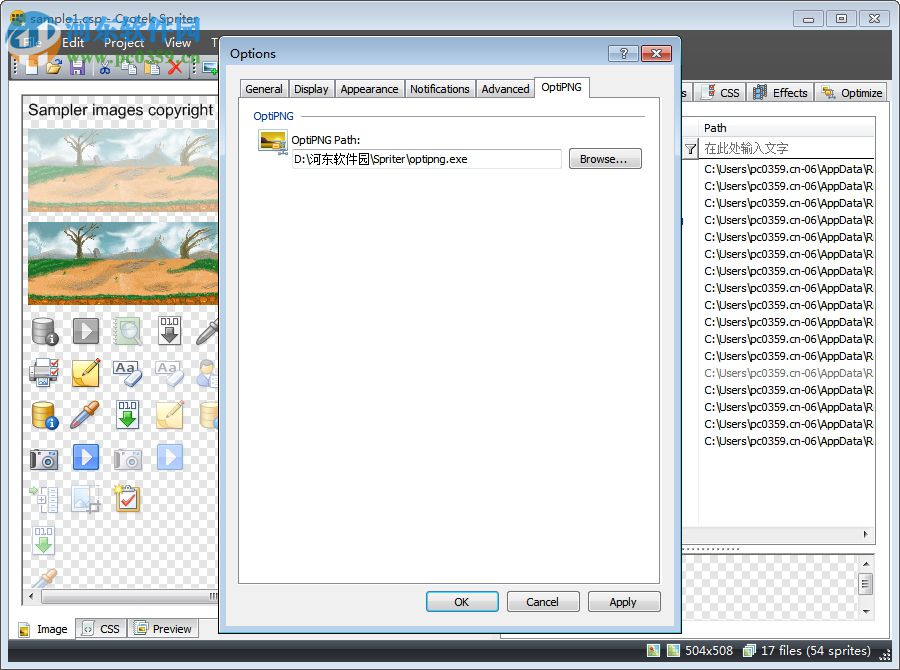The height and width of the screenshot is (670, 900).
Task: Click the blue play button sprite
Action: [86, 458]
